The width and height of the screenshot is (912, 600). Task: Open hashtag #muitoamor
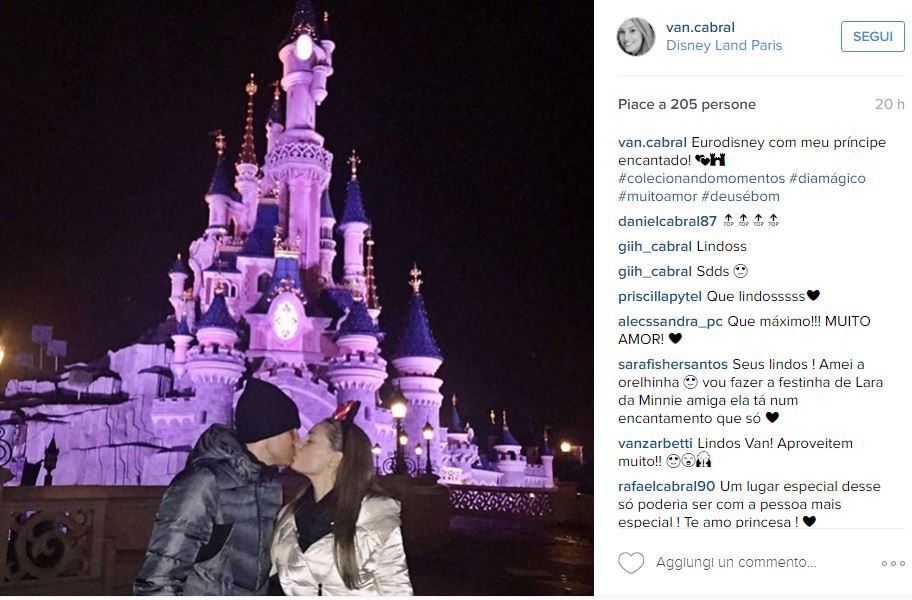[657, 197]
